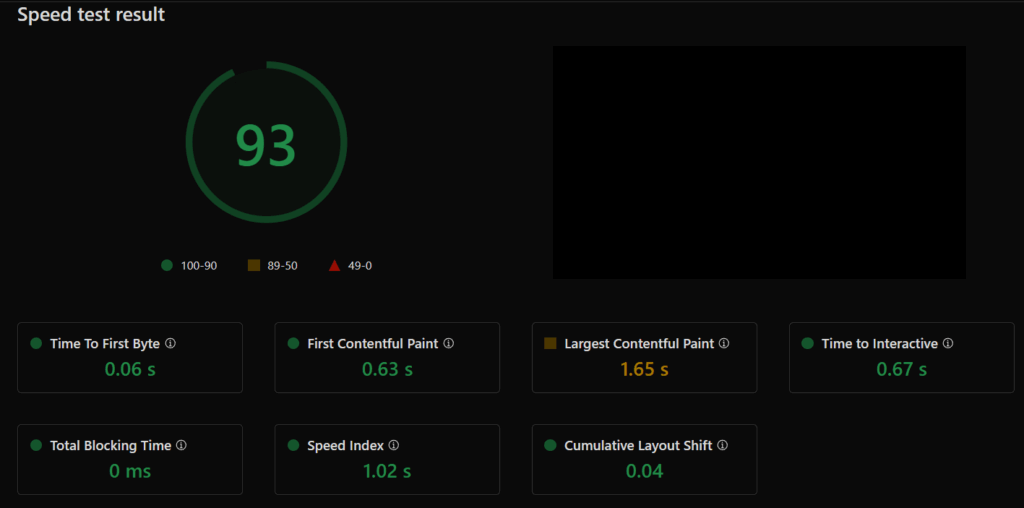Click orange square legend marker for 89-50
This screenshot has width=1024, height=508.
pos(254,265)
